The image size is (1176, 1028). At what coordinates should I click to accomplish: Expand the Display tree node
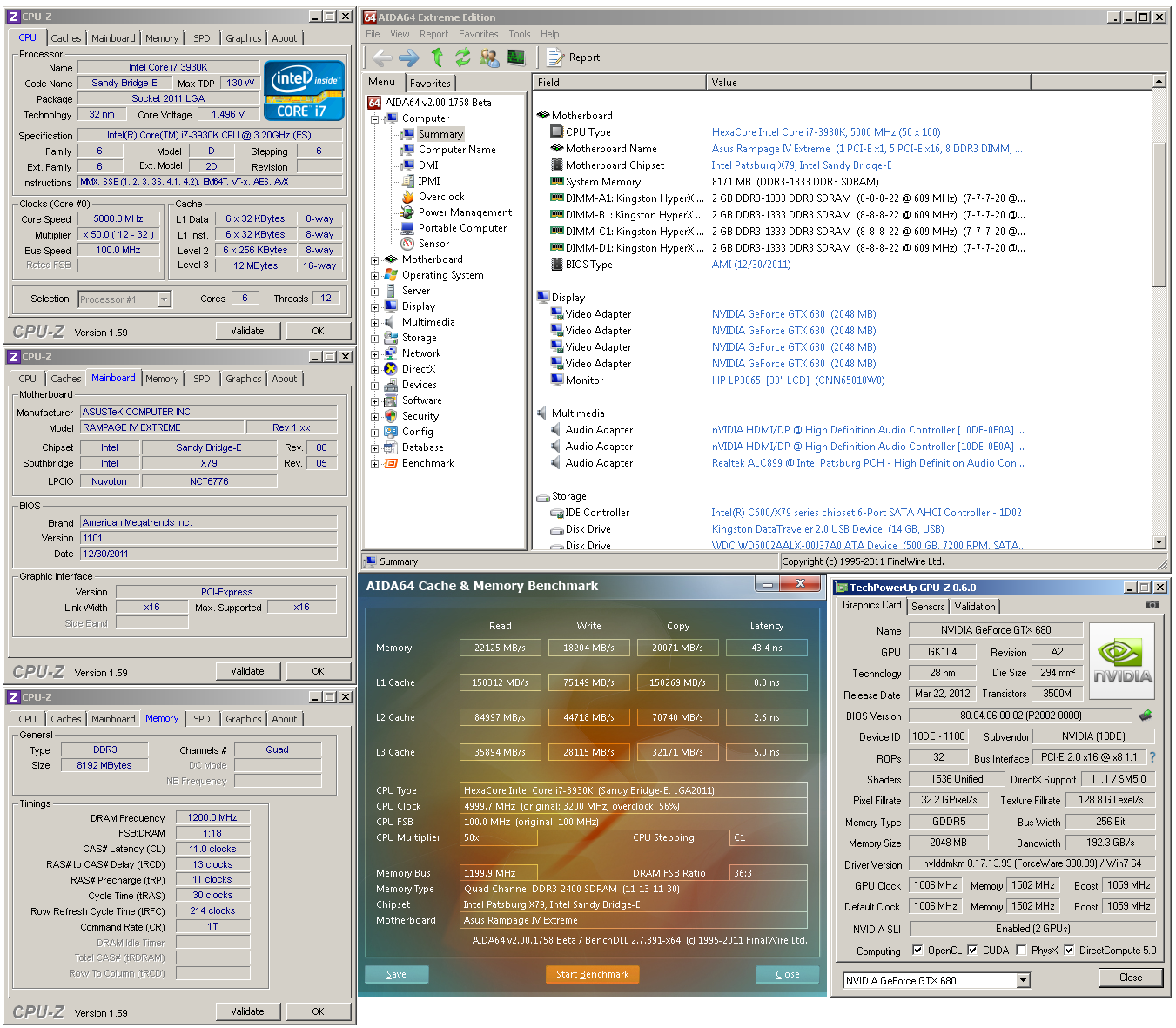374,307
